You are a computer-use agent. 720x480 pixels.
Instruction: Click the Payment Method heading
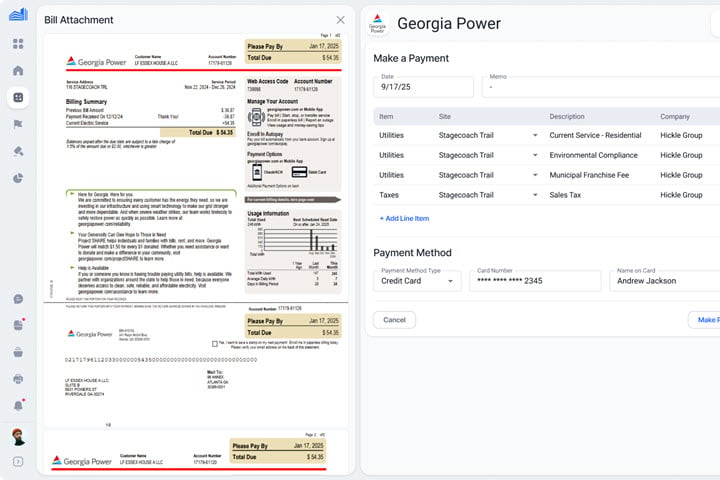[412, 253]
